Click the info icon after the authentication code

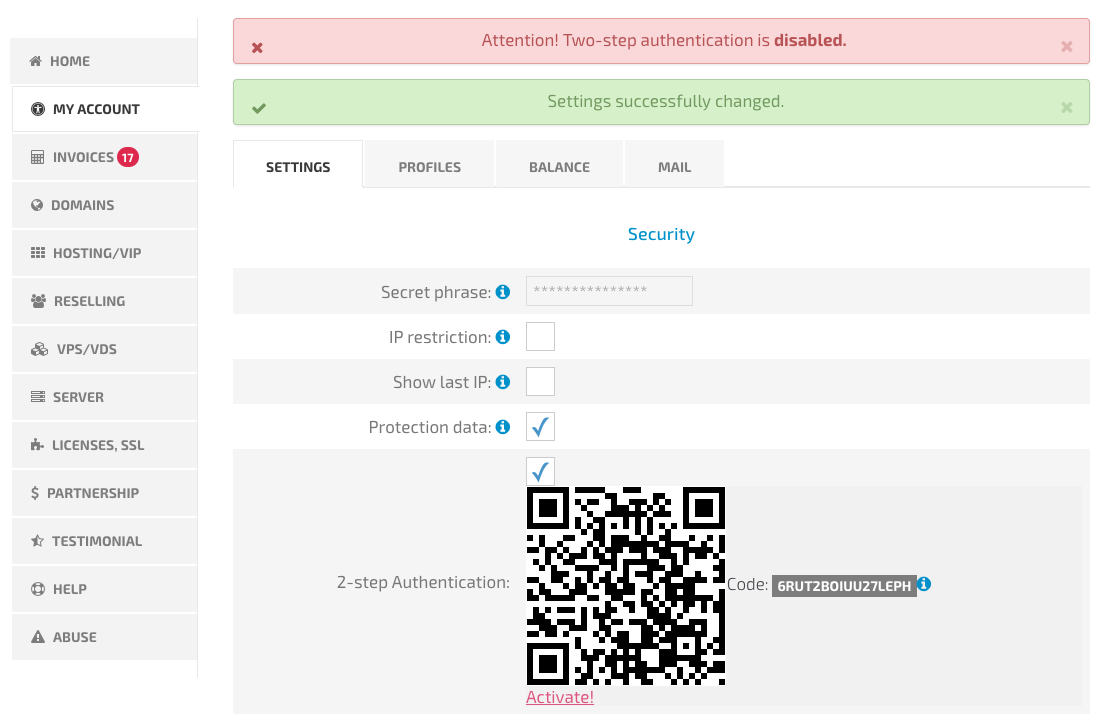[x=924, y=584]
